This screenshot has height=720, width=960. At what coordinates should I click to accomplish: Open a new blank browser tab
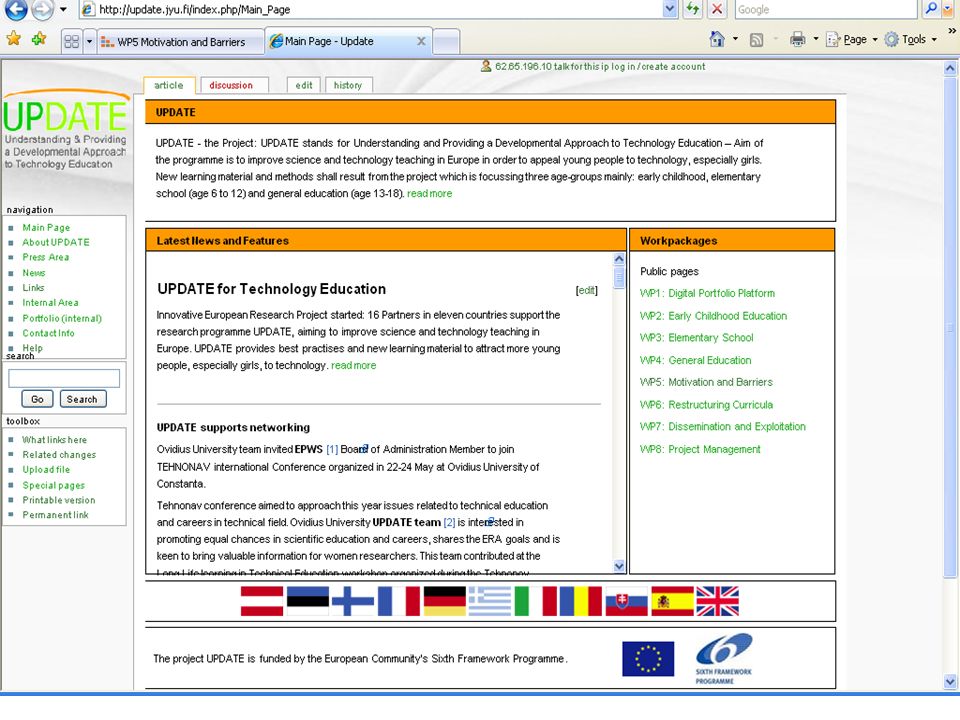446,42
